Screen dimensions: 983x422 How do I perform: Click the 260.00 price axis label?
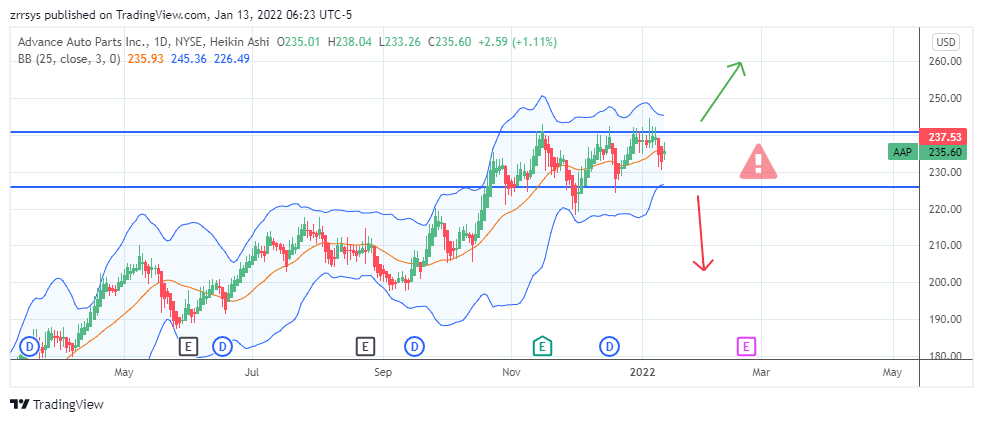pyautogui.click(x=947, y=61)
